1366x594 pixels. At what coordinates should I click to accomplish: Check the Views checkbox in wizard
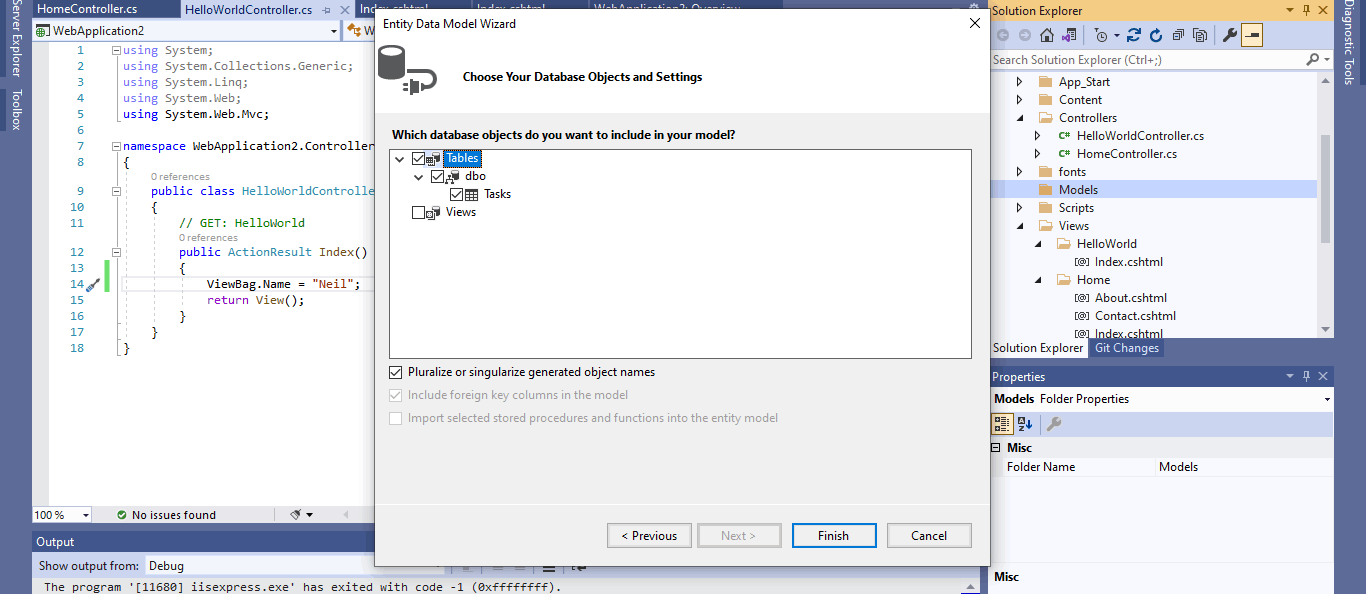pyautogui.click(x=418, y=212)
